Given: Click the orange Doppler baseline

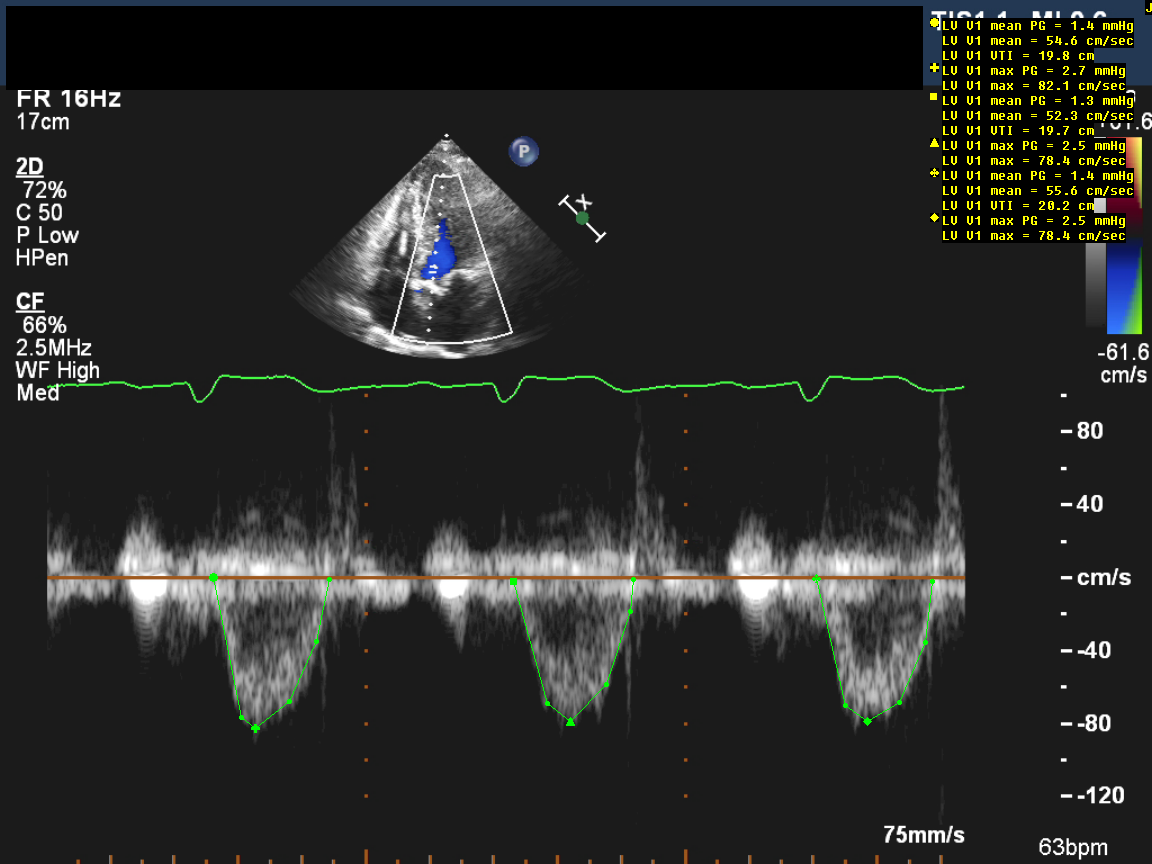Looking at the screenshot, I should point(700,578).
